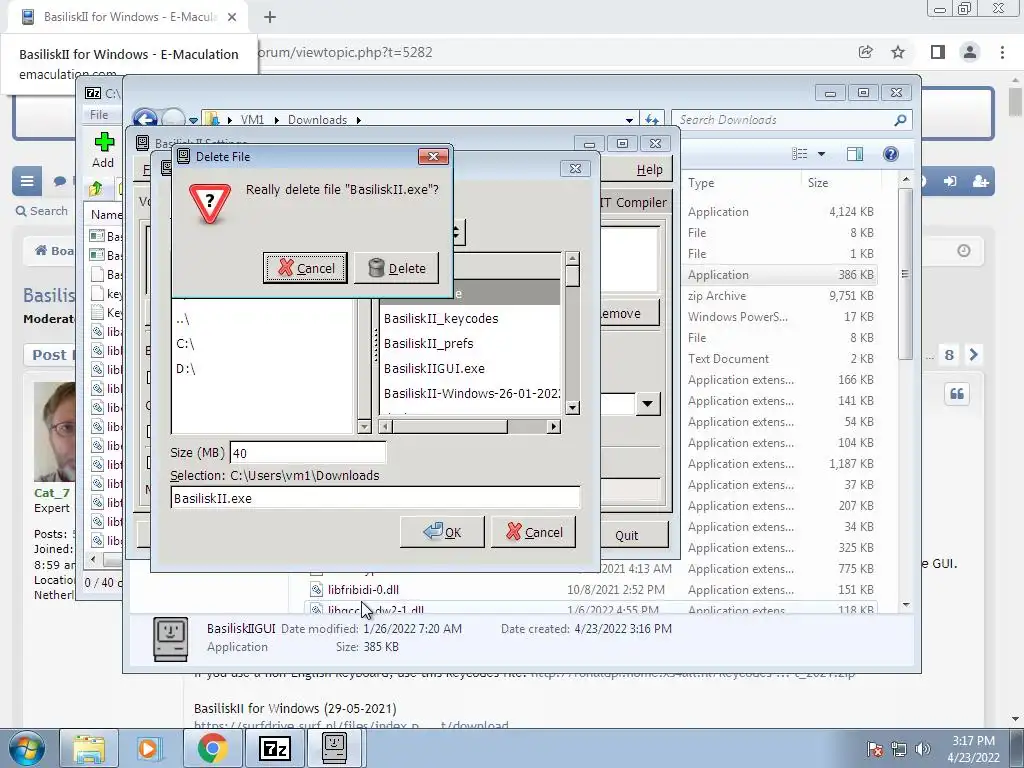Open File menu in 7-Zip window

coord(99,115)
